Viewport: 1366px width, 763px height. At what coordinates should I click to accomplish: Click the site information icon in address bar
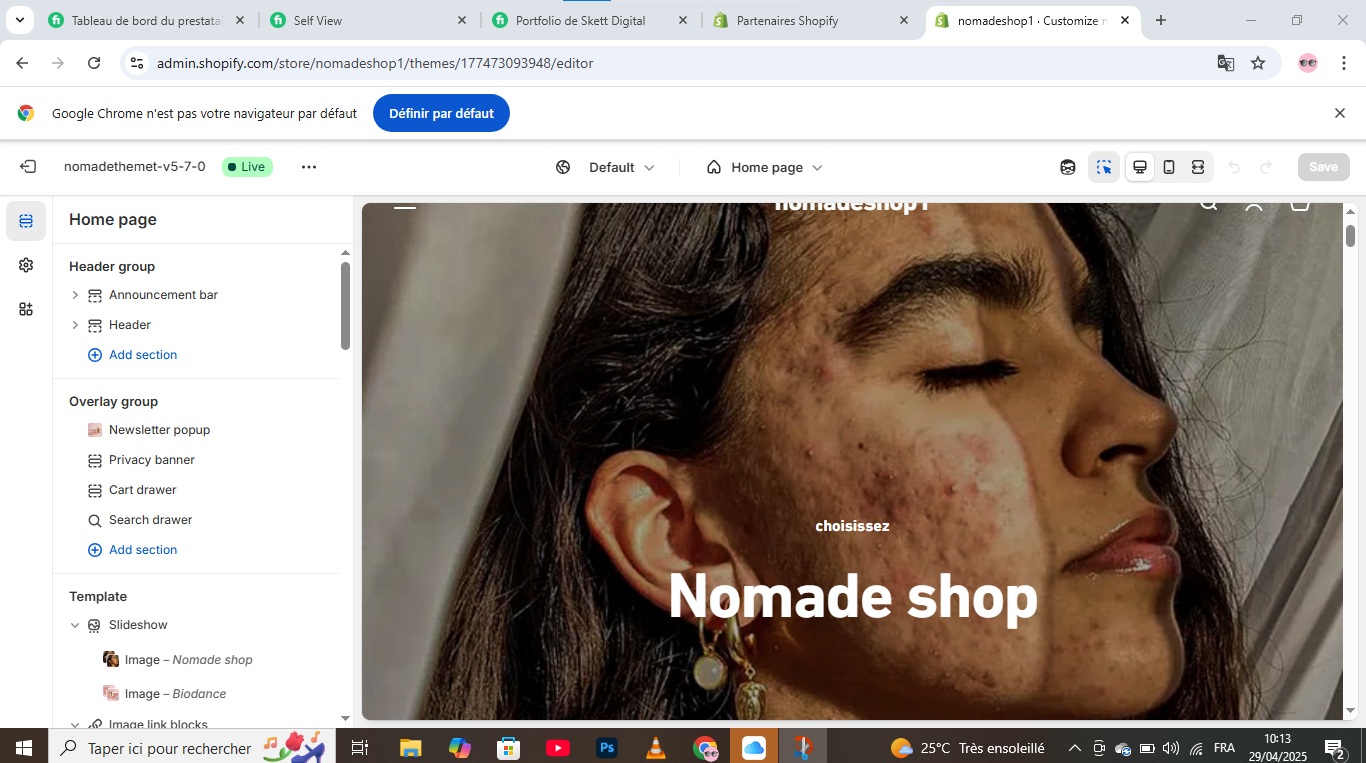(x=138, y=63)
